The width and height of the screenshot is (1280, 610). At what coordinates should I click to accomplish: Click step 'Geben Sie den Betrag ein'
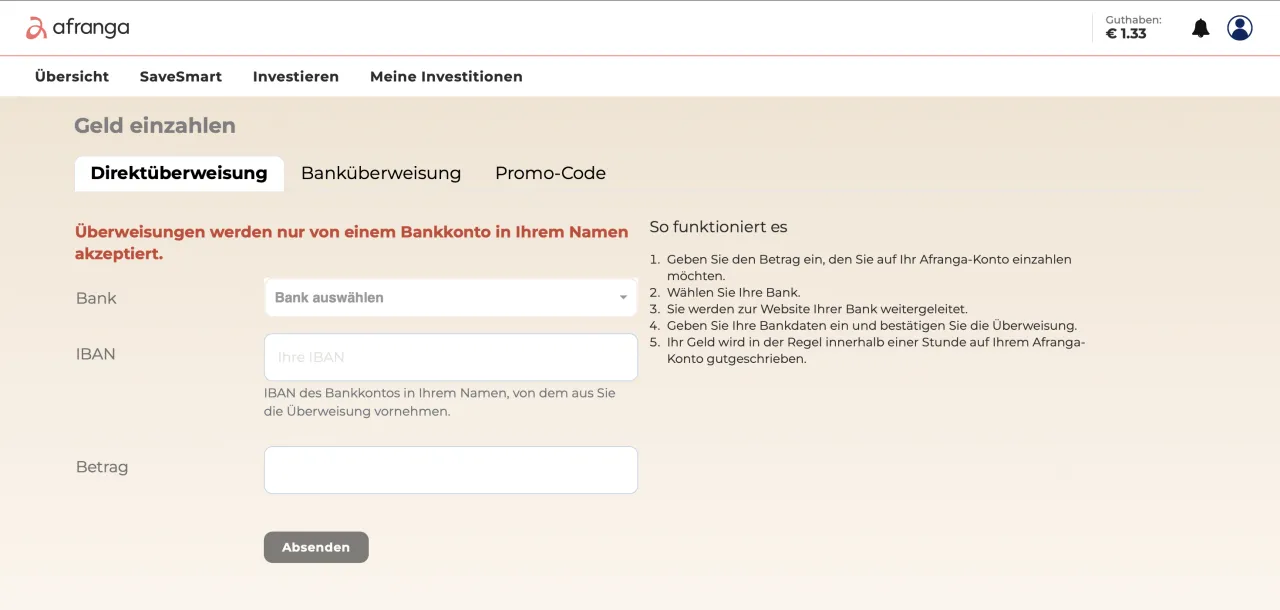pos(869,267)
